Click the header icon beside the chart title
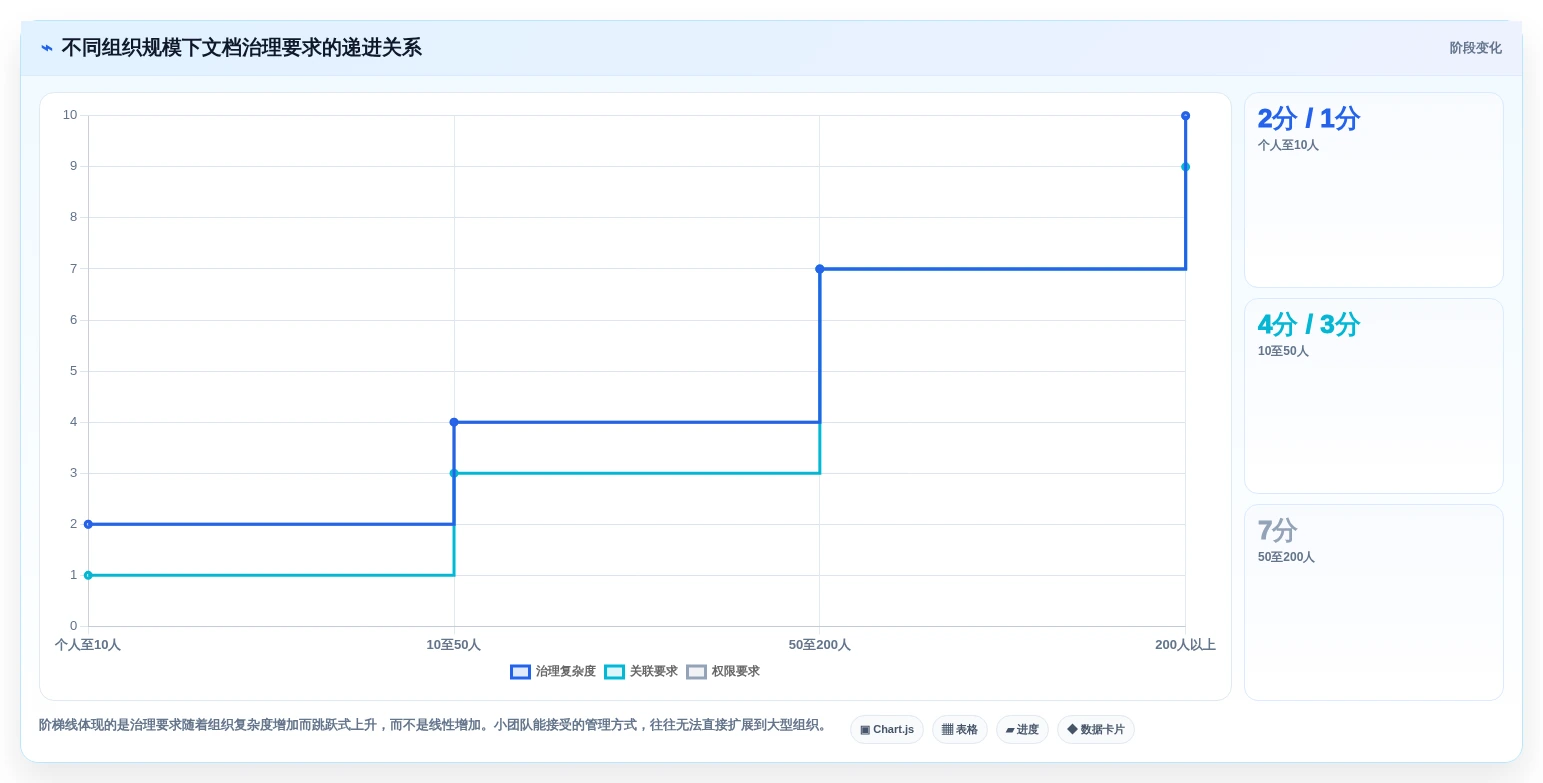1543x783 pixels. click(47, 48)
